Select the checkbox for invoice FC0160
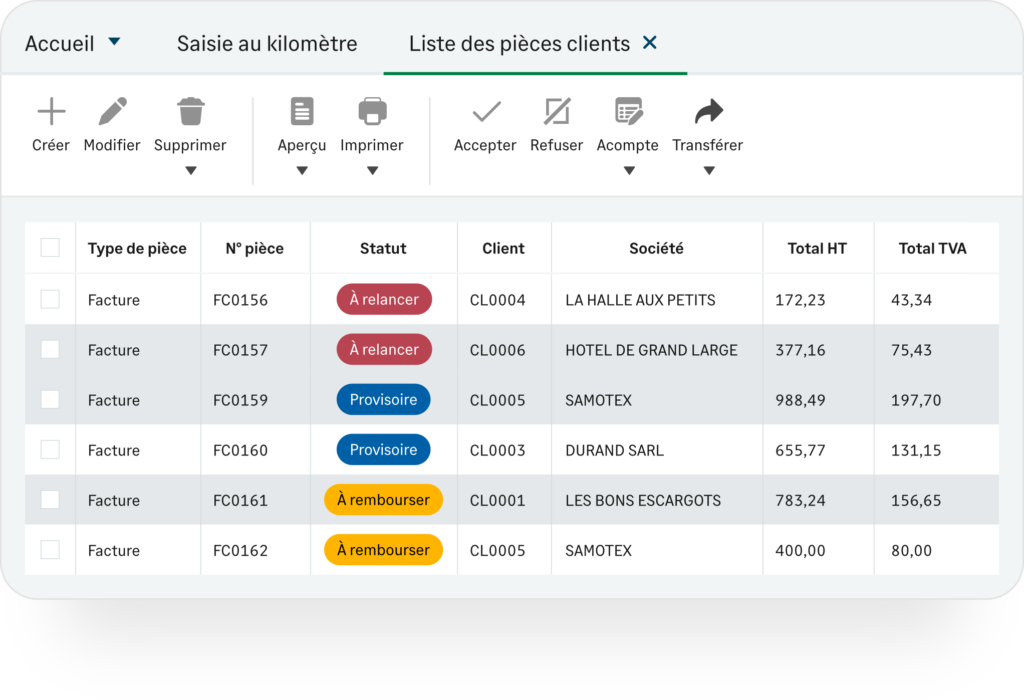Image resolution: width=1024 pixels, height=700 pixels. (x=50, y=450)
